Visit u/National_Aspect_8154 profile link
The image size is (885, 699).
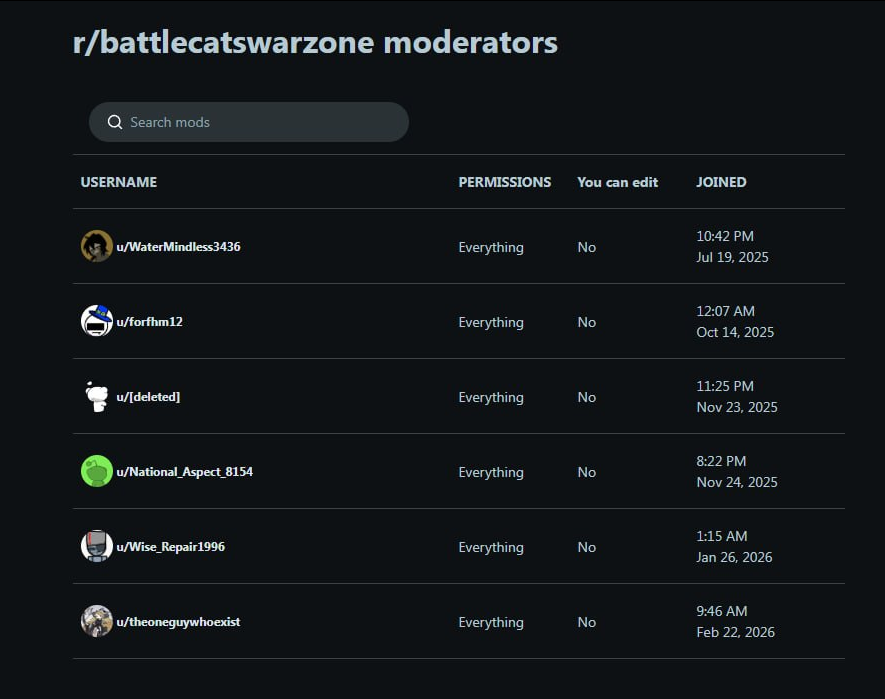185,471
